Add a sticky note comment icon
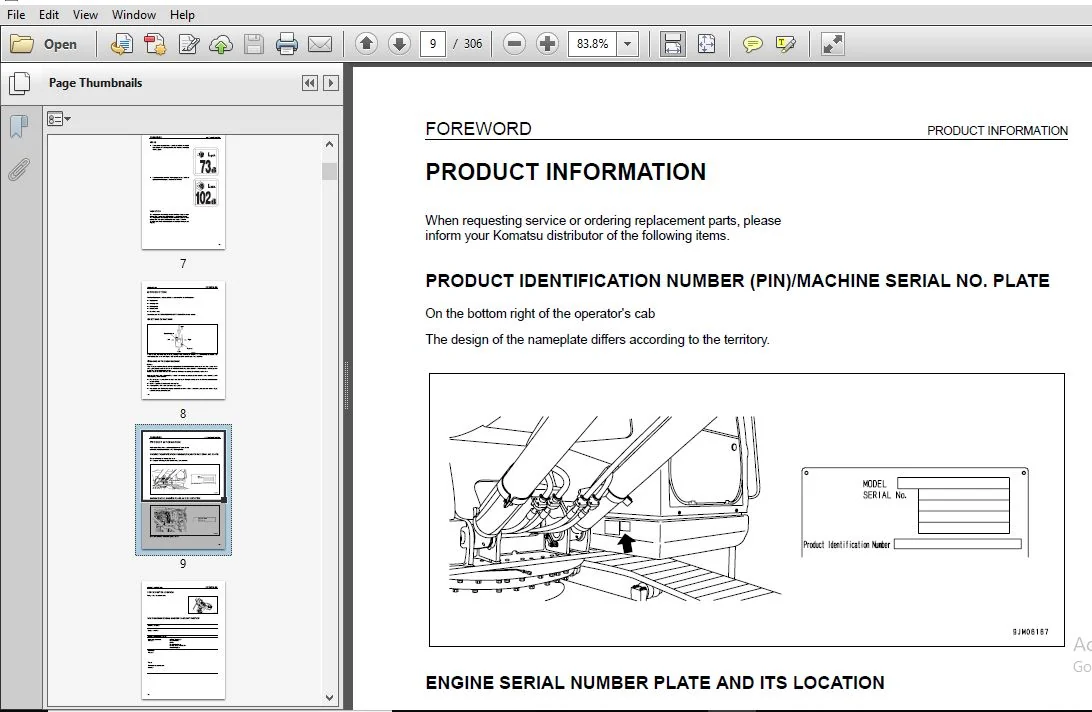The width and height of the screenshot is (1092, 712). coord(752,44)
